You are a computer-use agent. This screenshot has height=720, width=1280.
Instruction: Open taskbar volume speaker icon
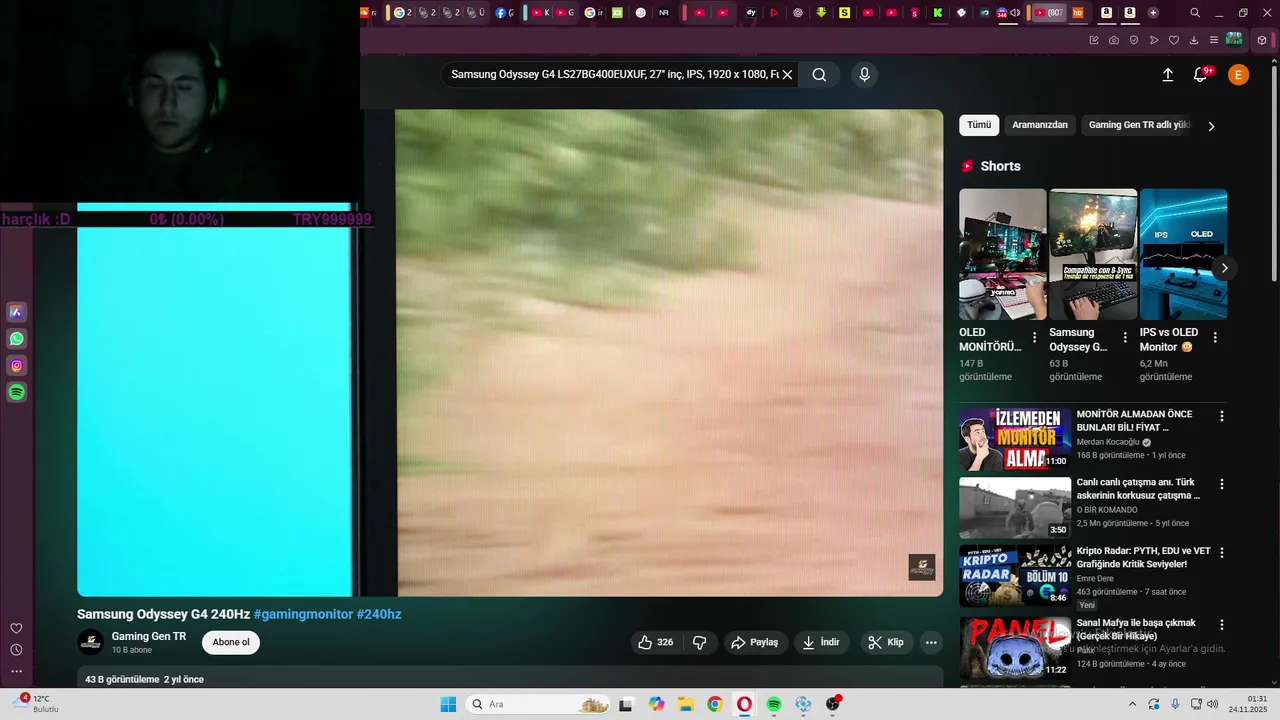pyautogui.click(x=1212, y=704)
